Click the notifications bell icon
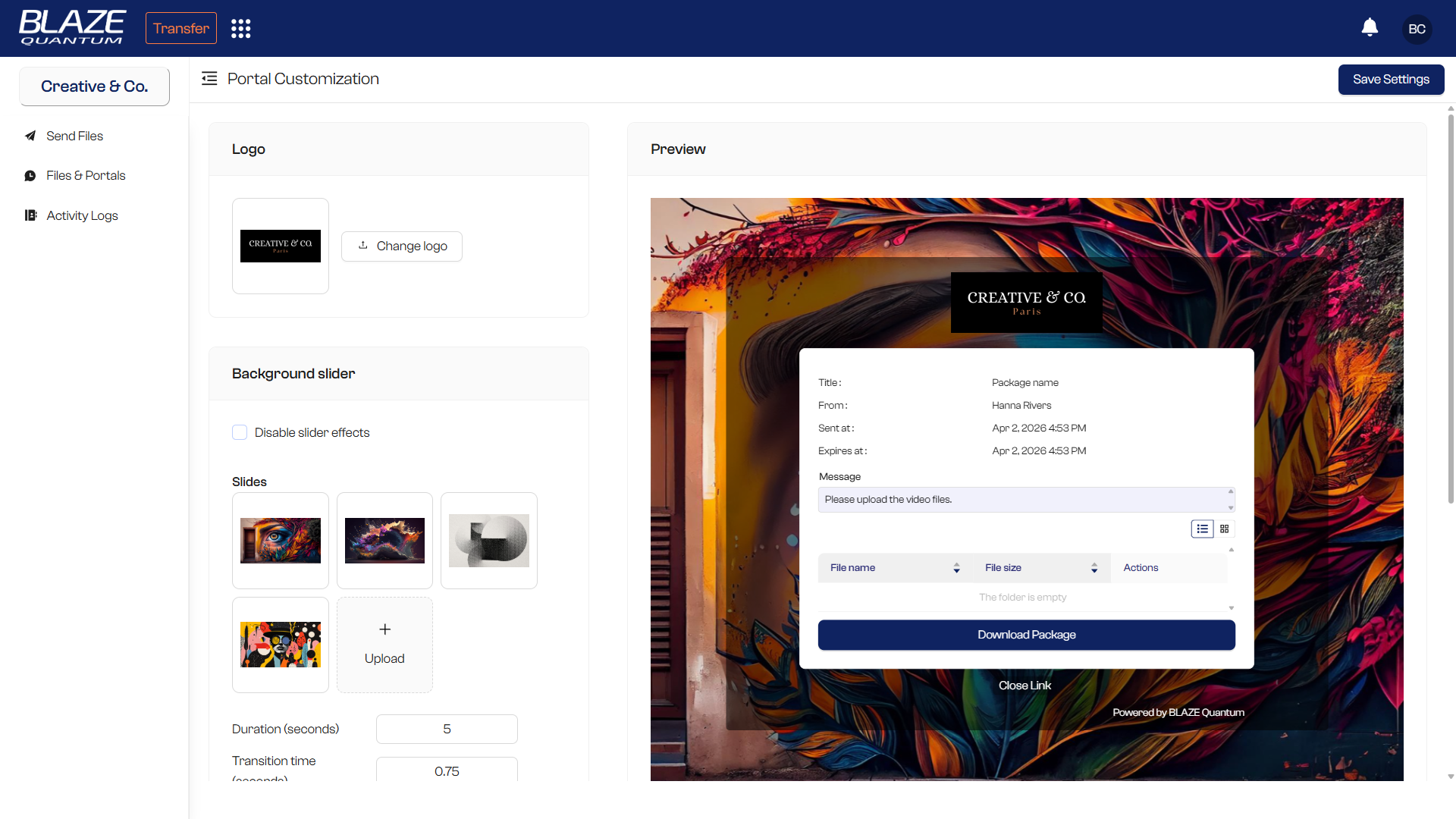The height and width of the screenshot is (819, 1456). (x=1370, y=28)
